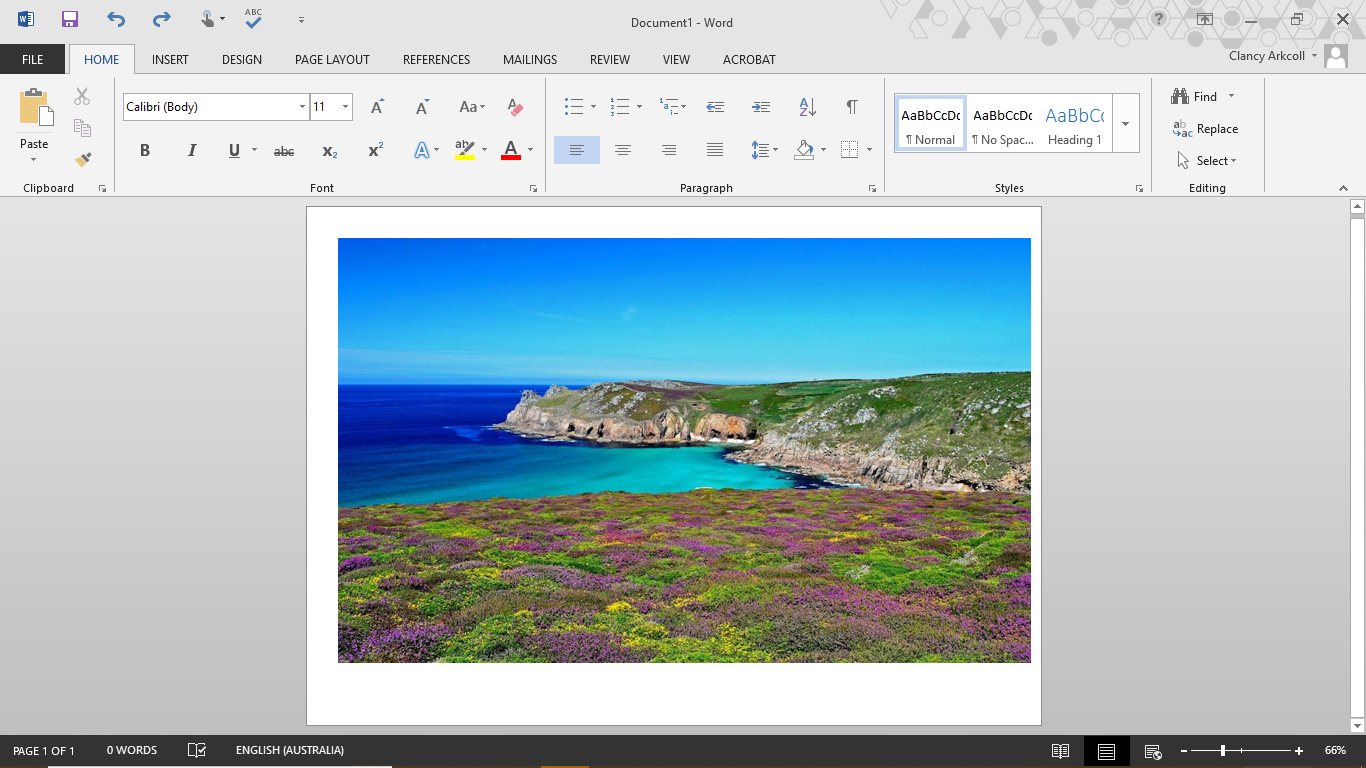
Task: Click the Replace button
Action: 1206,129
